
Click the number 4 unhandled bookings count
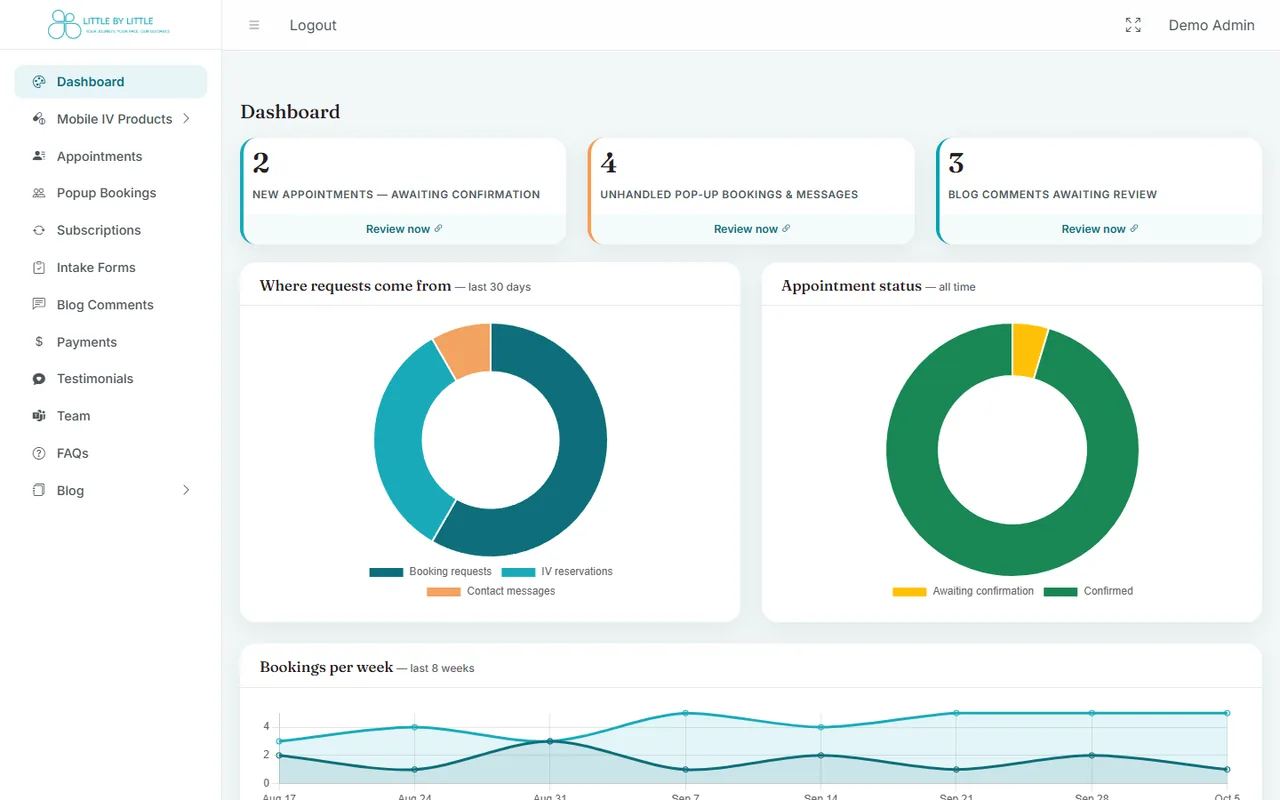pyautogui.click(x=608, y=163)
